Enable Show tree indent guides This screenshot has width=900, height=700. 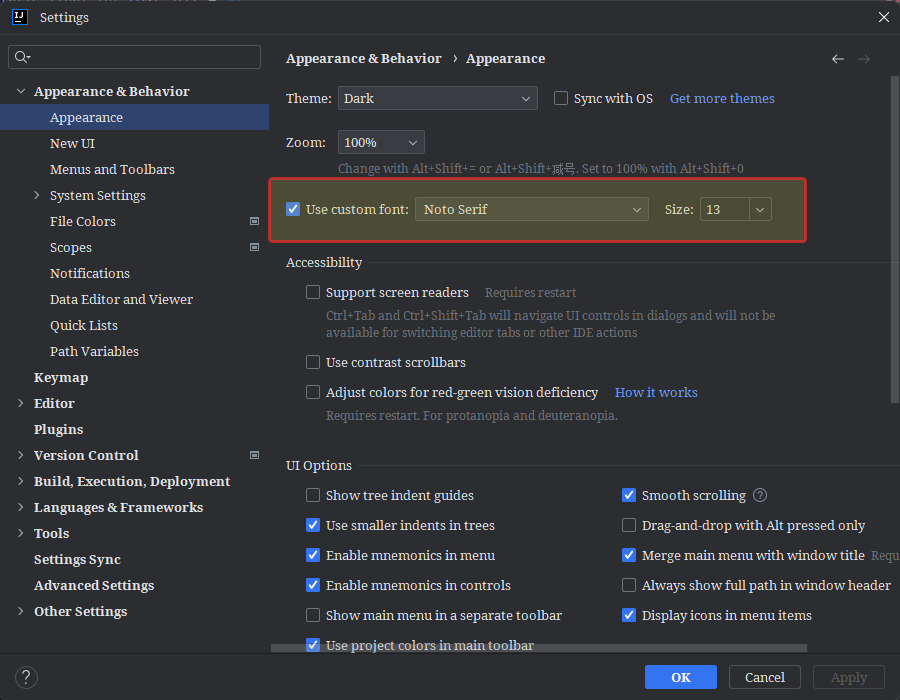tap(313, 495)
